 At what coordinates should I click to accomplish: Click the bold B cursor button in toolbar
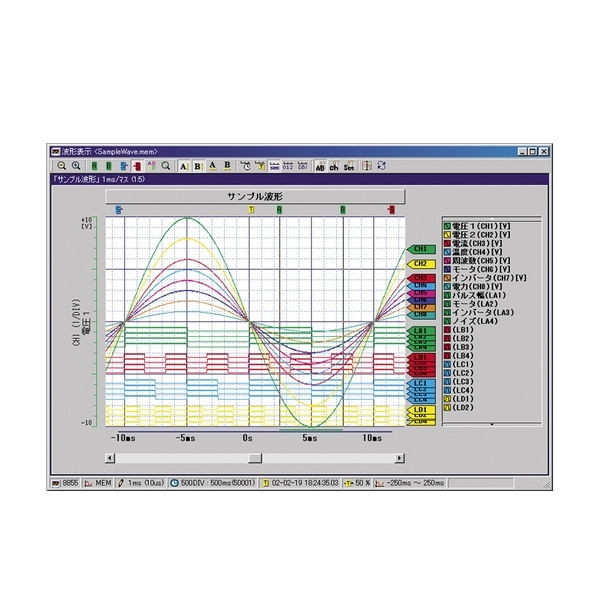(197, 166)
